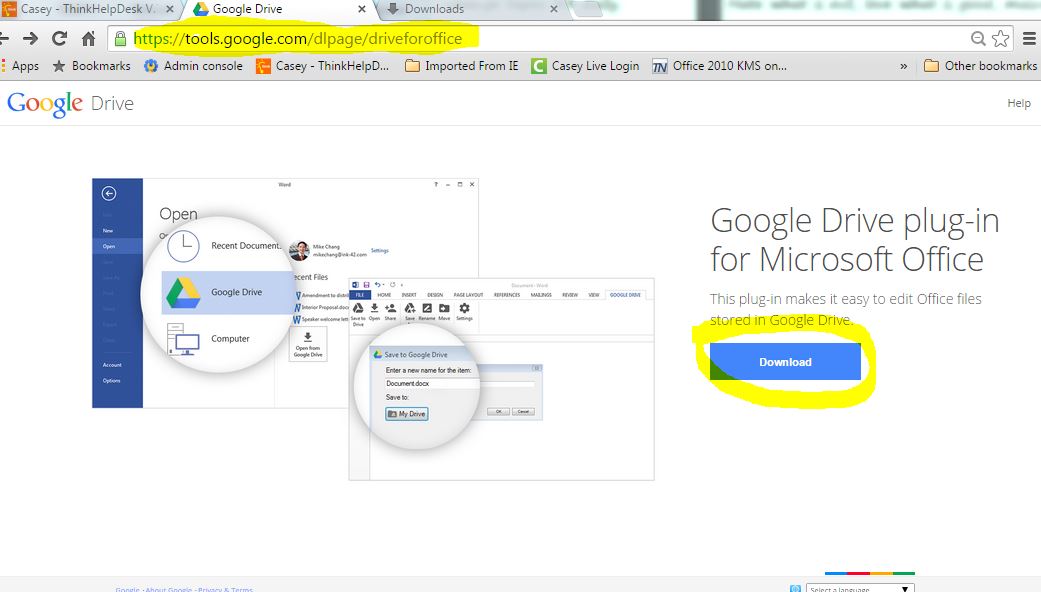Image resolution: width=1041 pixels, height=592 pixels.
Task: Open the Bookmarks star bookmark
Action: [x=92, y=66]
